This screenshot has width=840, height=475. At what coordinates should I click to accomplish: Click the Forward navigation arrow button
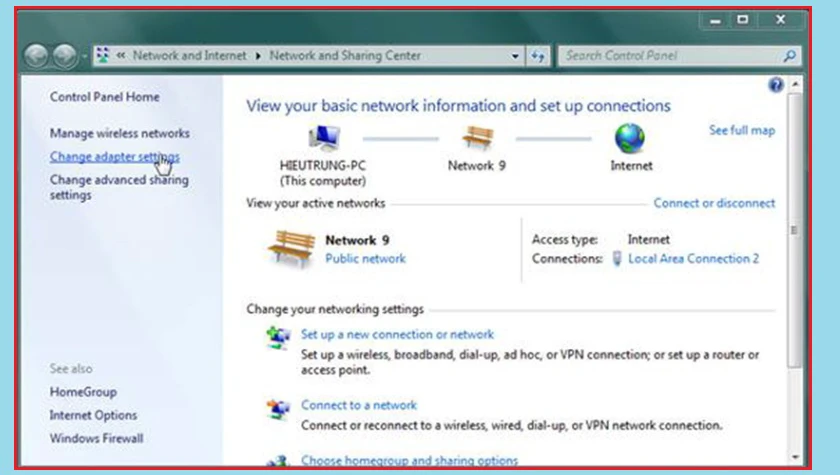pyautogui.click(x=65, y=56)
